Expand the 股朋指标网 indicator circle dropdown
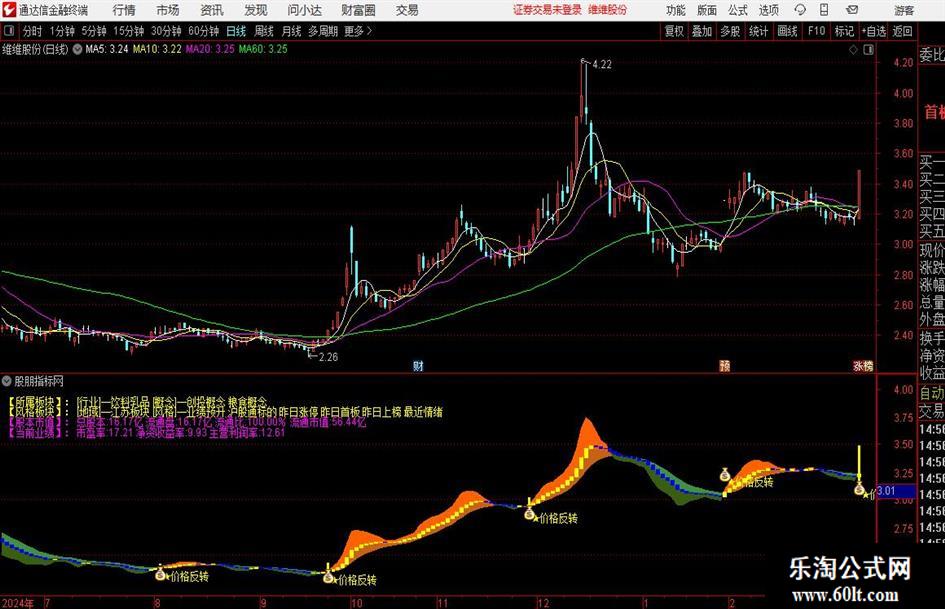945x609 pixels. point(7,381)
